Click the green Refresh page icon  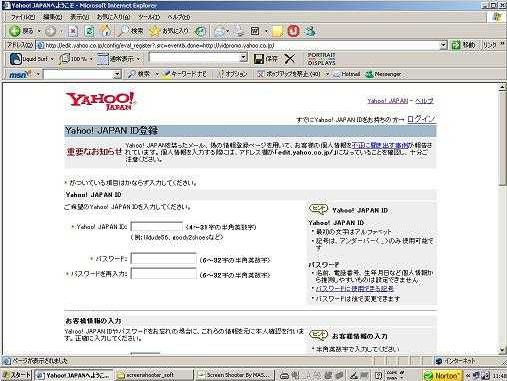point(89,31)
